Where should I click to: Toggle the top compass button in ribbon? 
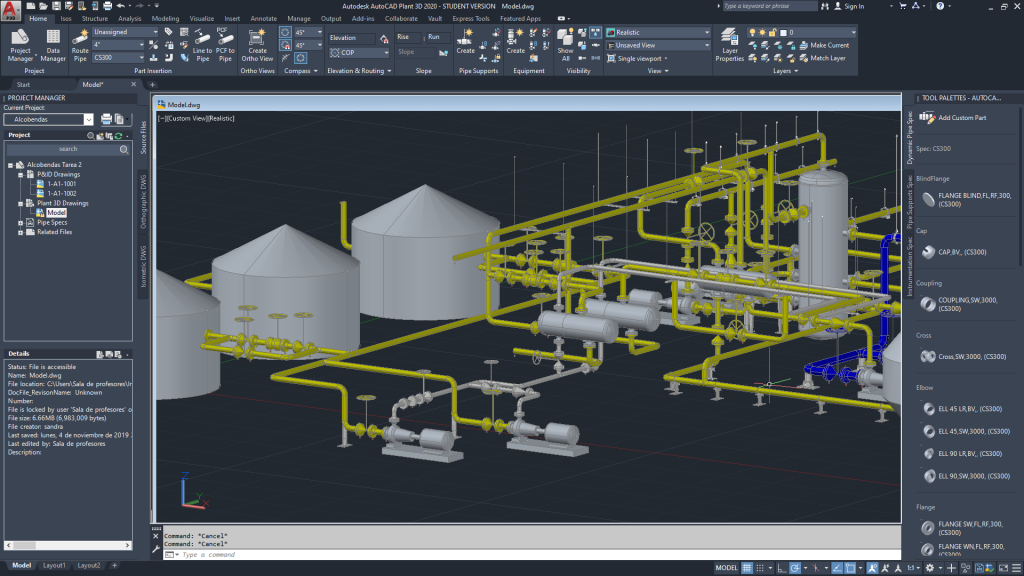285,32
